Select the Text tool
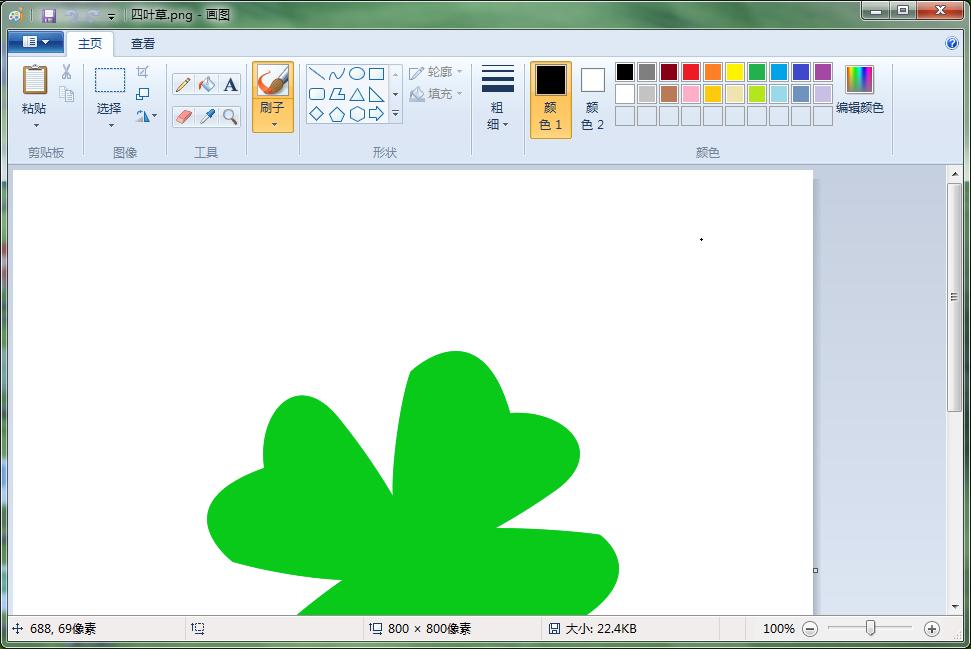 click(x=230, y=85)
